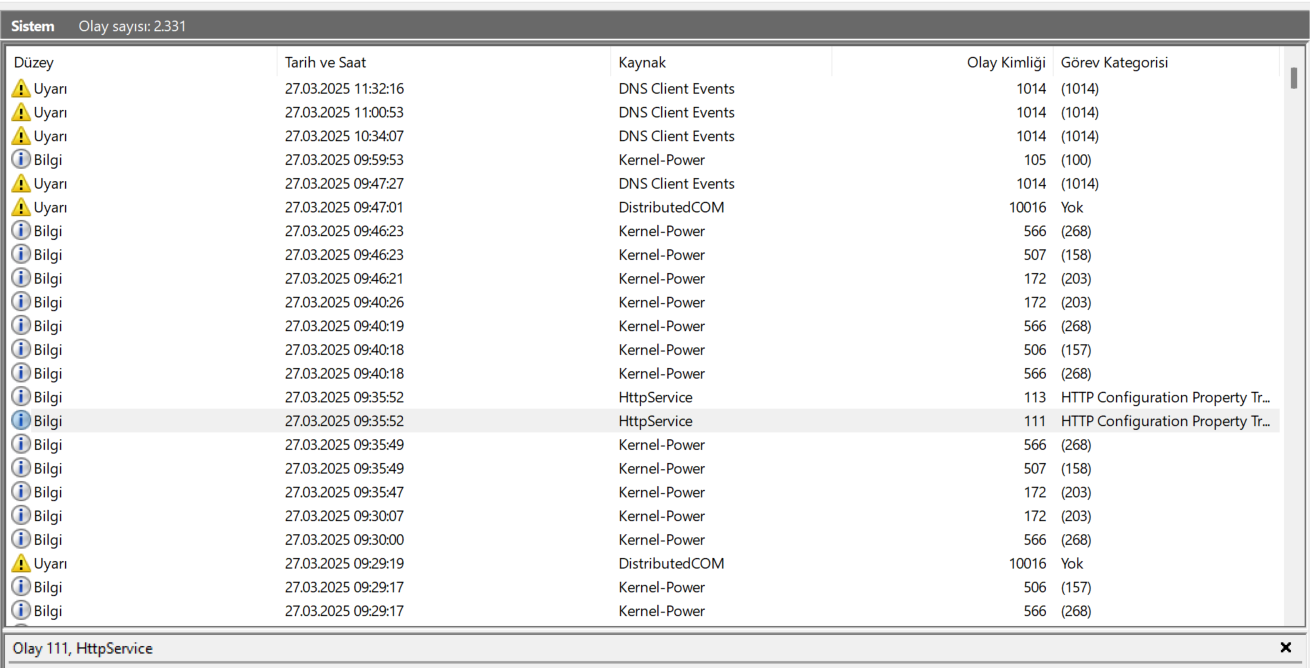Screen dimensions: 1310x668
Task: Click the (100) task category cell
Action: click(x=1076, y=160)
